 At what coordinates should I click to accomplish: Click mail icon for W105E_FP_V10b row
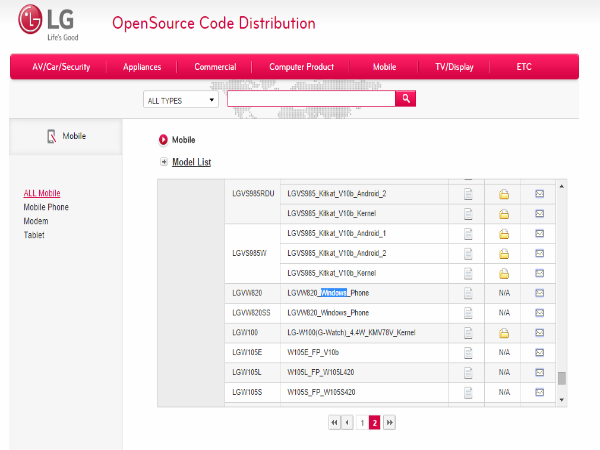[539, 350]
